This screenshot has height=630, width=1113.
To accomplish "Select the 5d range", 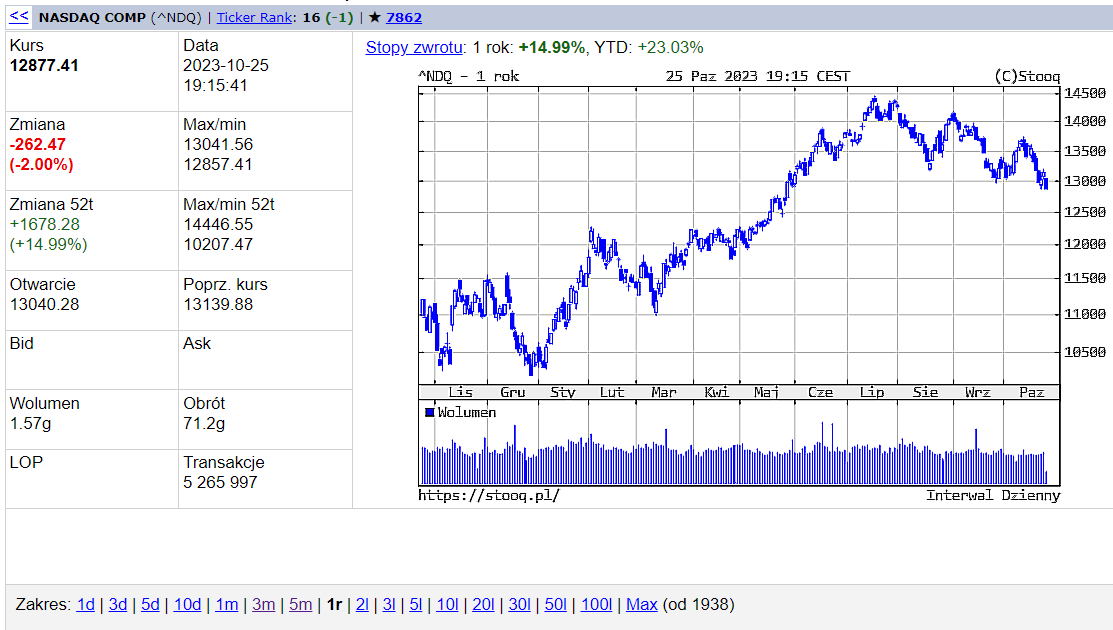I will click(150, 604).
